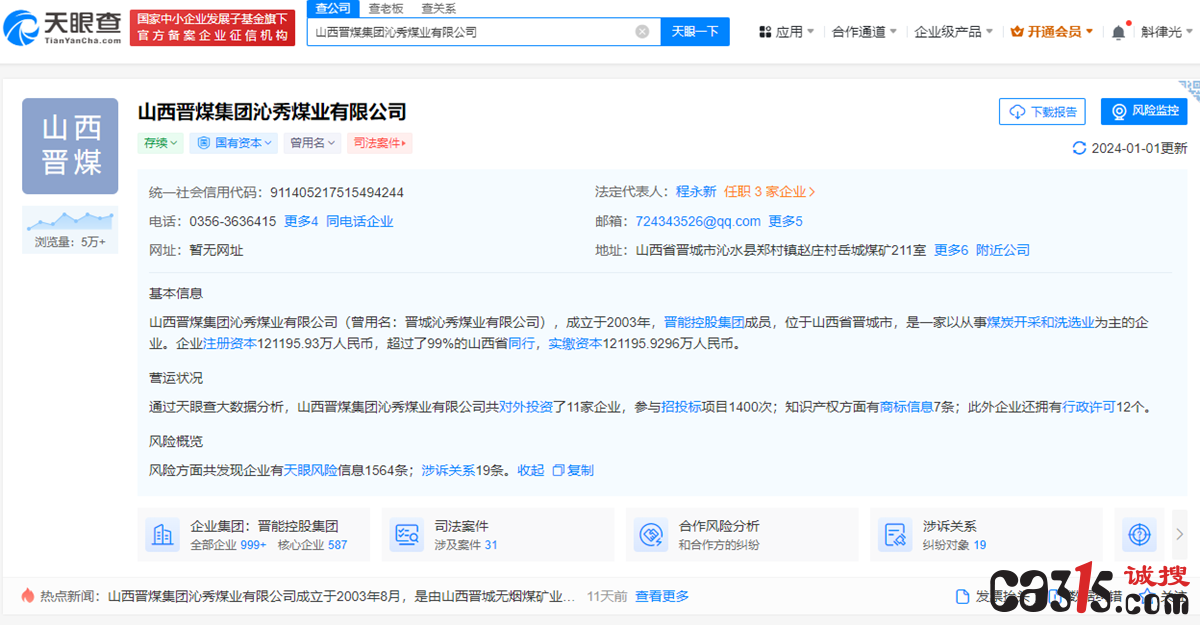Image resolution: width=1200 pixels, height=625 pixels.
Task: Click the 注册资本 link
Action: pos(230,343)
